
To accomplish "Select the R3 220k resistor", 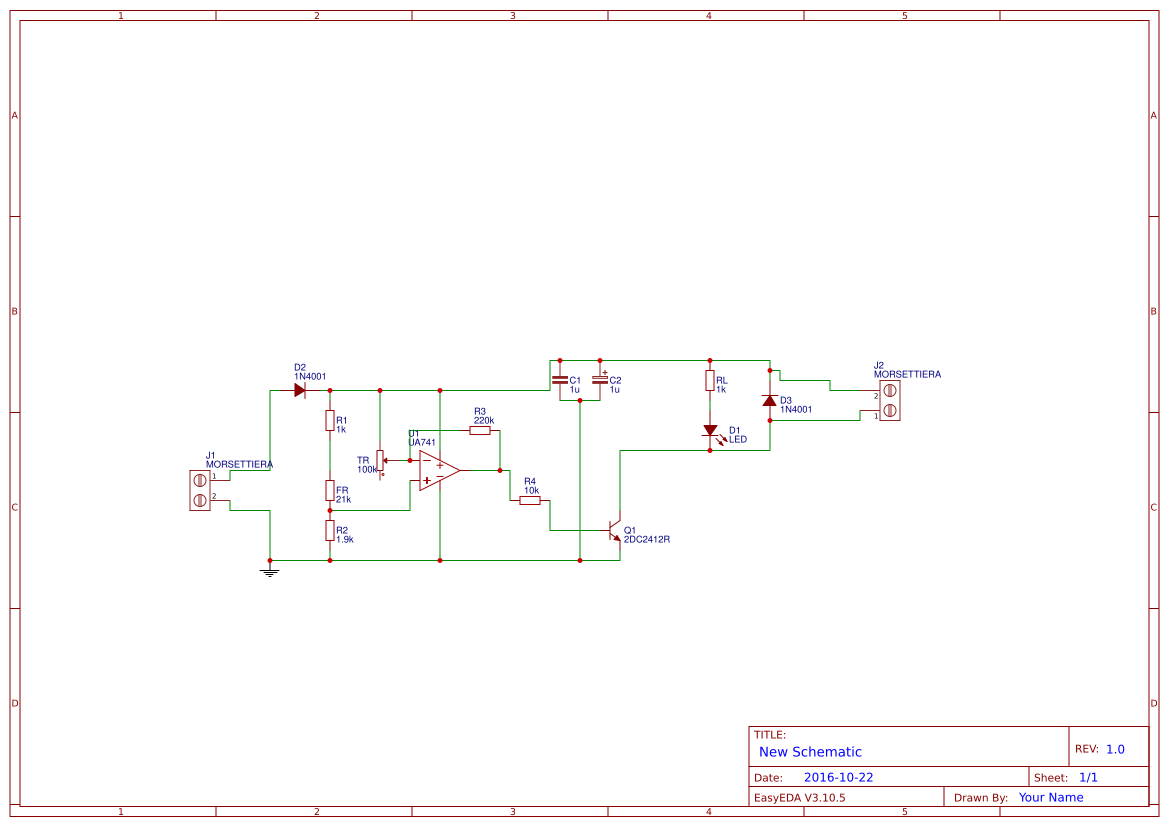I will (x=479, y=431).
